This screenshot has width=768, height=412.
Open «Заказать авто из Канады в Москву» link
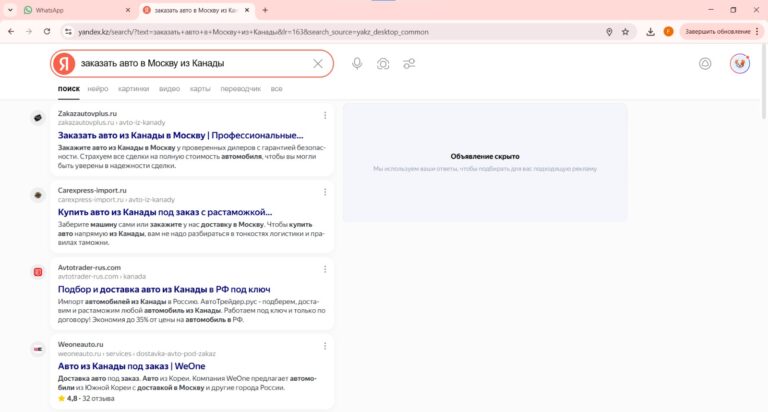[x=180, y=135]
